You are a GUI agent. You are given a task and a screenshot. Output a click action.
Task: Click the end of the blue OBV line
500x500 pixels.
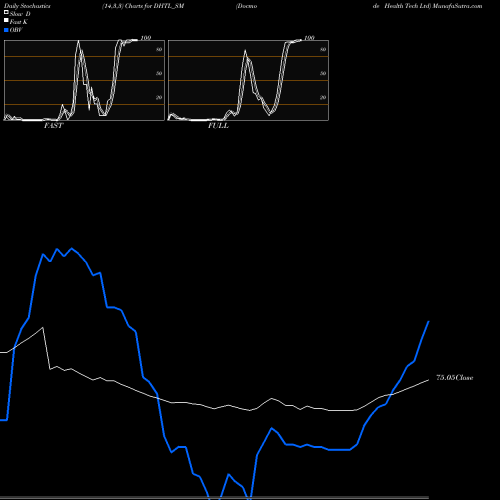point(428,321)
